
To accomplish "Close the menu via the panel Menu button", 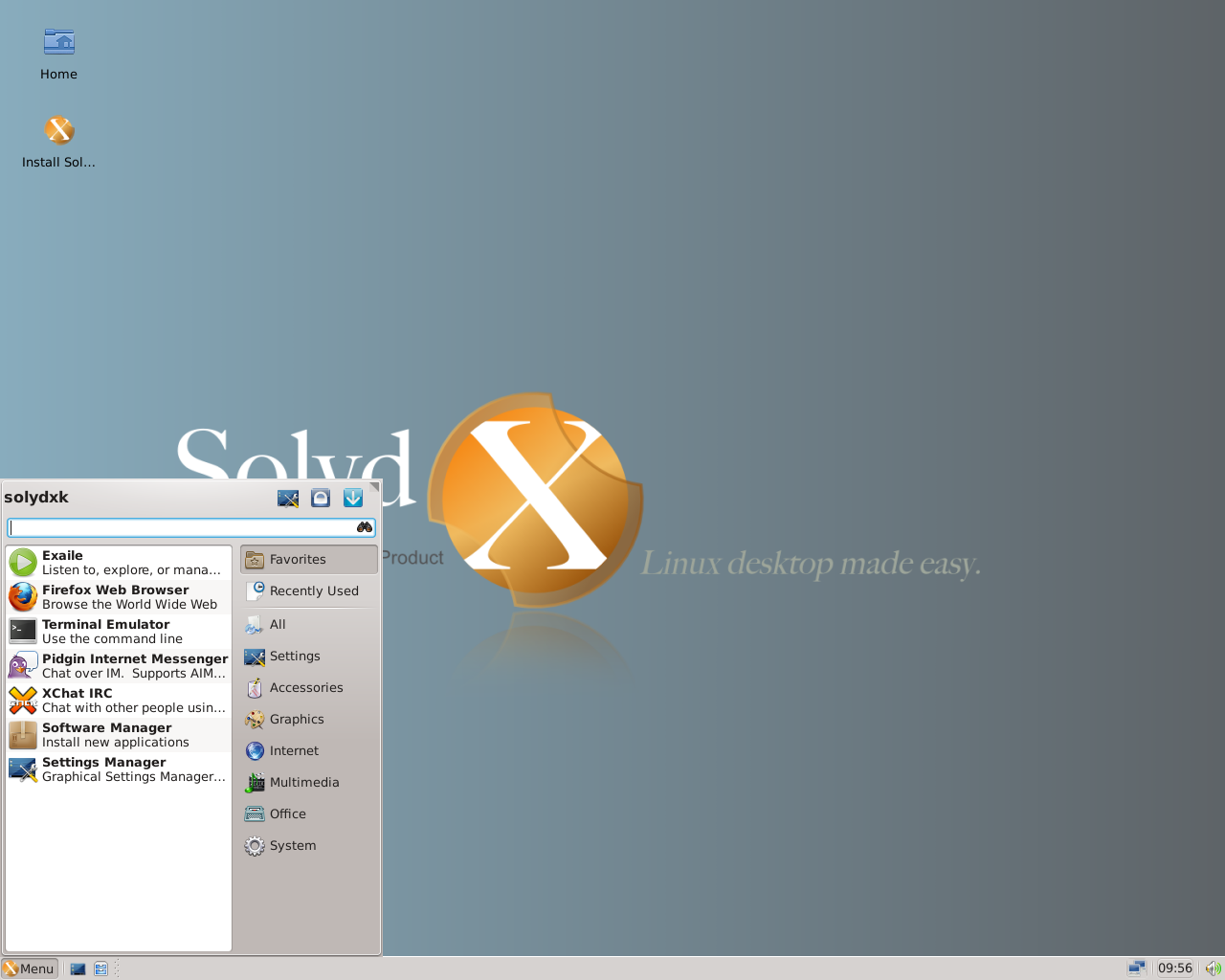I will coord(30,969).
